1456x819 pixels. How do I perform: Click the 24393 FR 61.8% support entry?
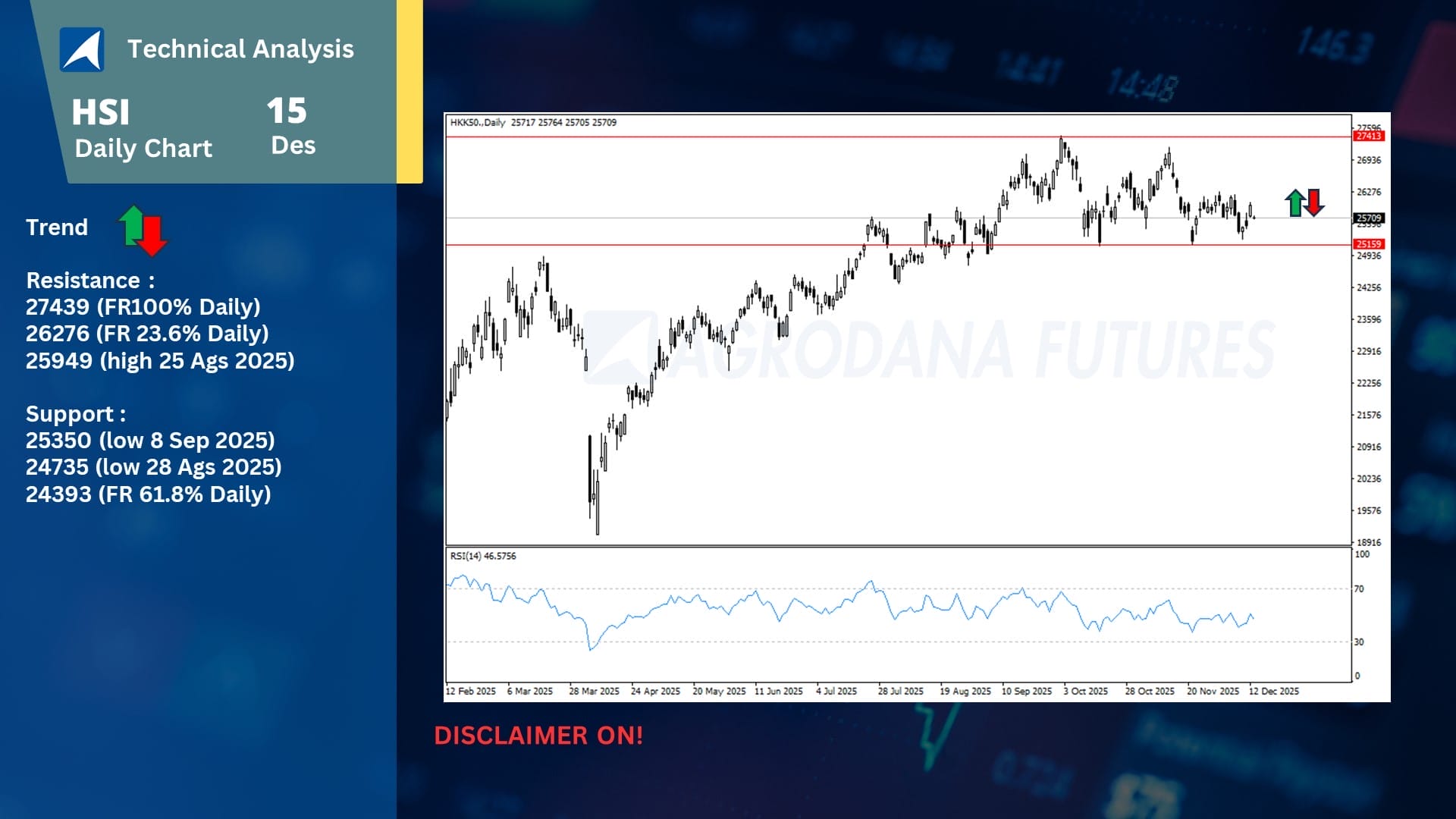click(148, 494)
